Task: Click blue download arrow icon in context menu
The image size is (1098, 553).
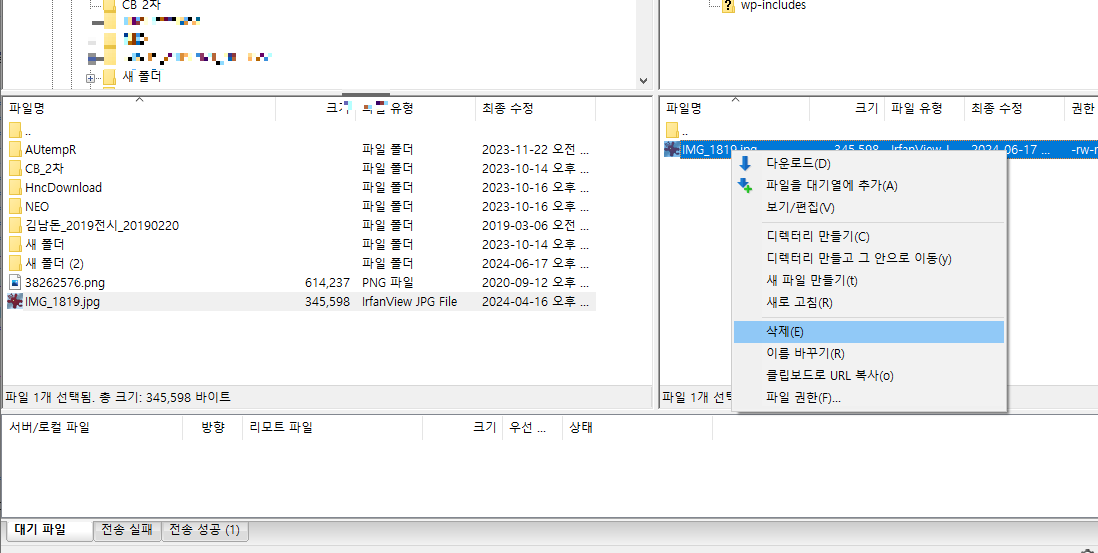Action: tap(745, 164)
